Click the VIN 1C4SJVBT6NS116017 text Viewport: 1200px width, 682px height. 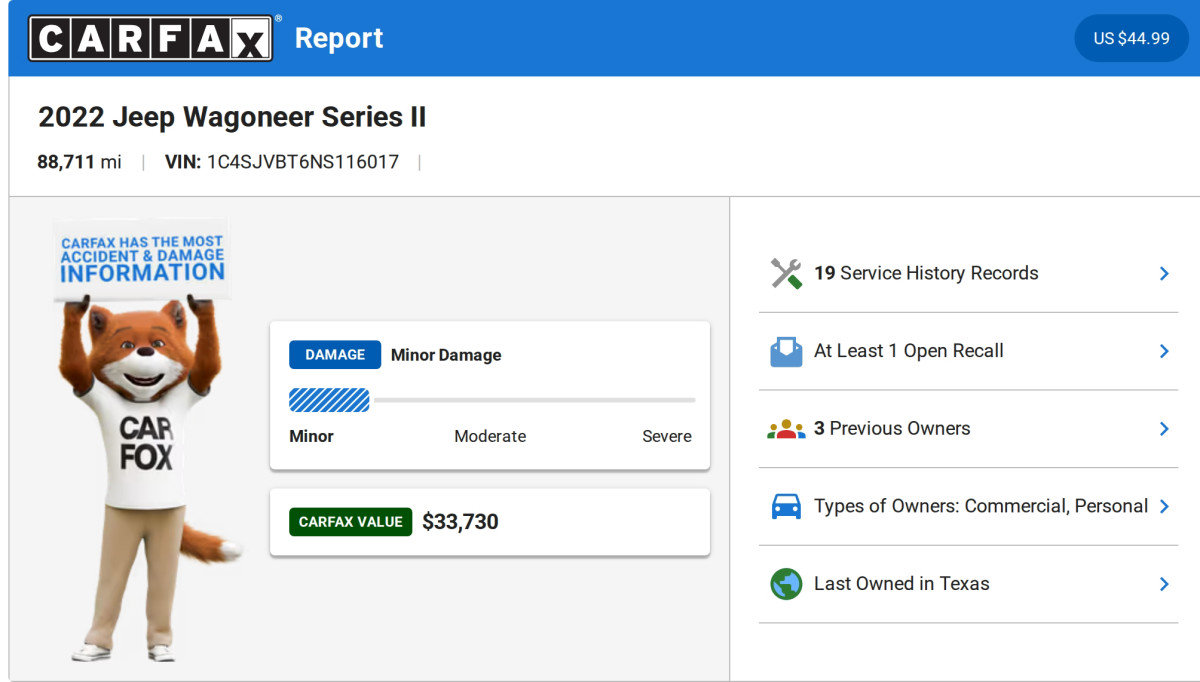pos(282,162)
